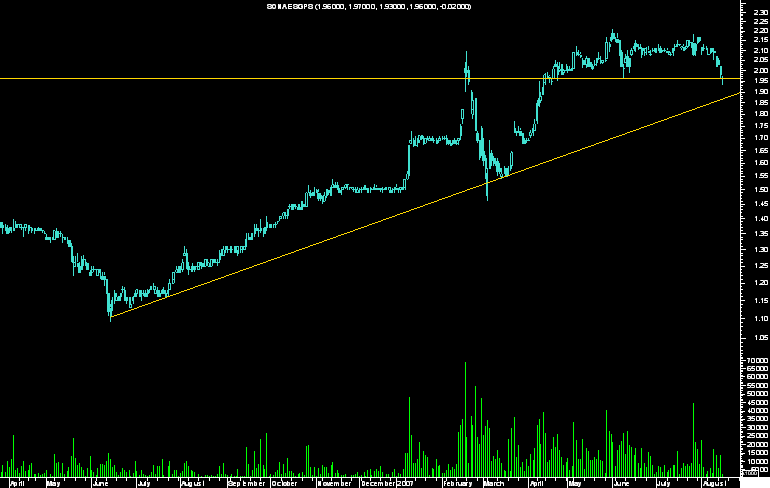
Task: Click the 1.50 price axis label
Action: [x=760, y=190]
